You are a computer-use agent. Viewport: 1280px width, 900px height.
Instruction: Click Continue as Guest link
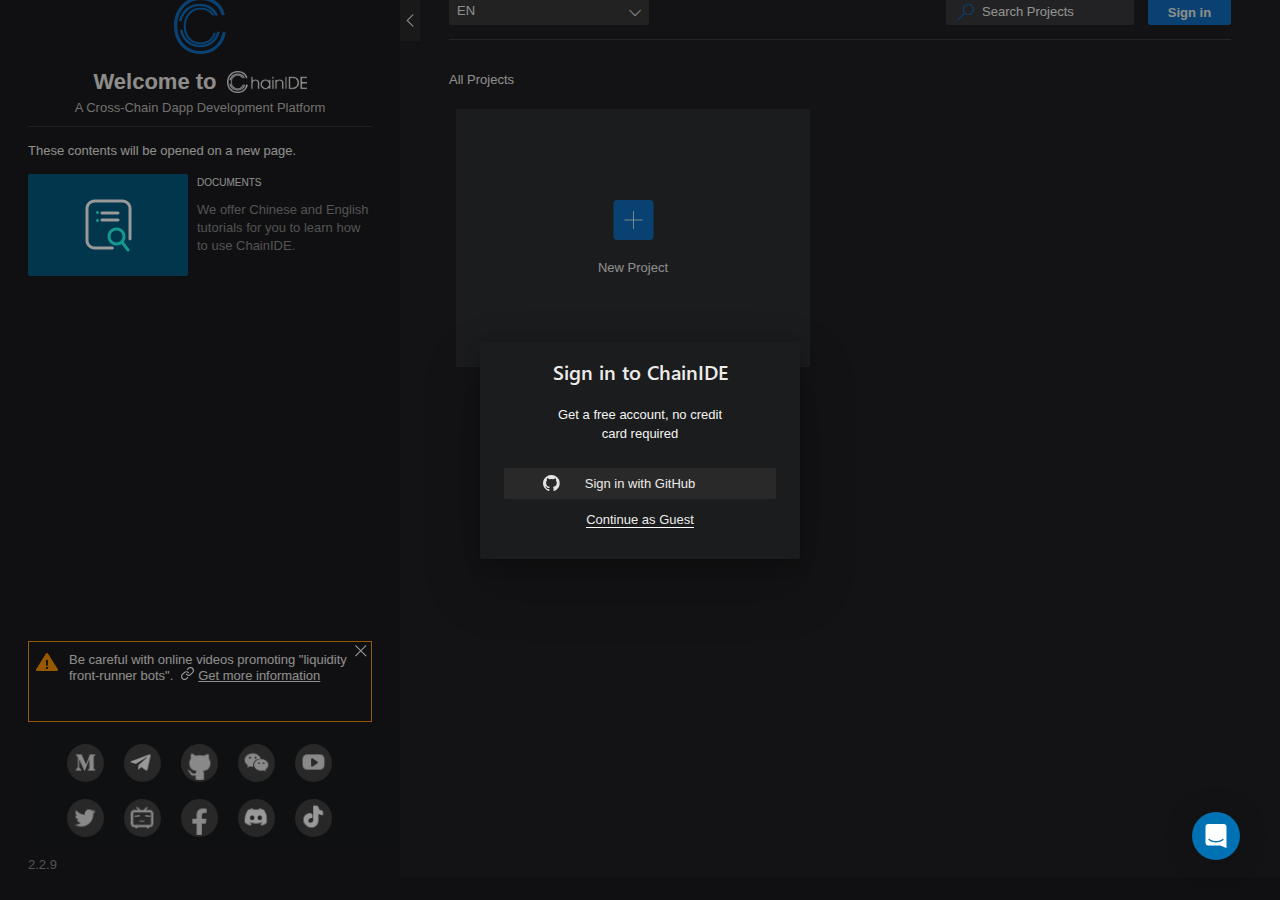click(x=640, y=520)
